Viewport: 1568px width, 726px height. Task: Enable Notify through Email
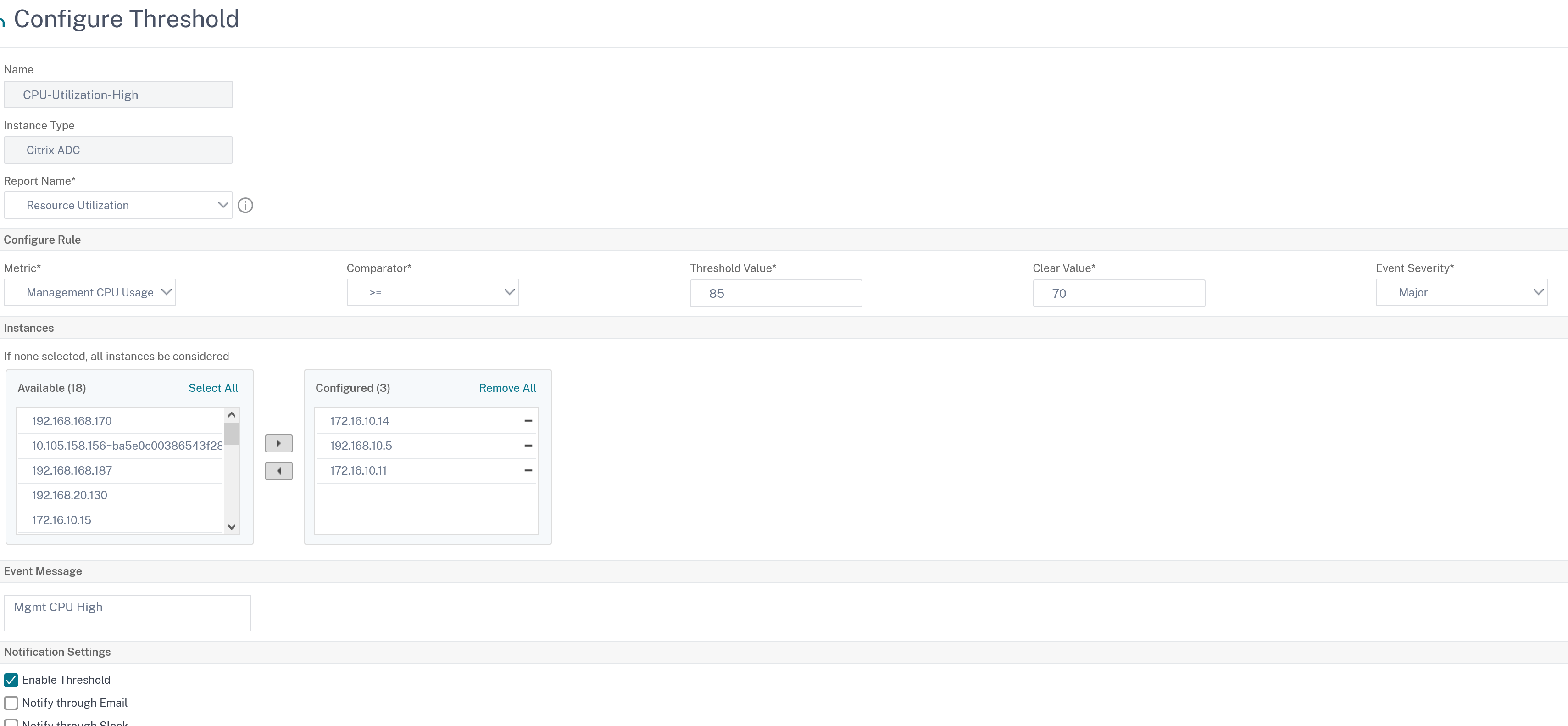(11, 703)
